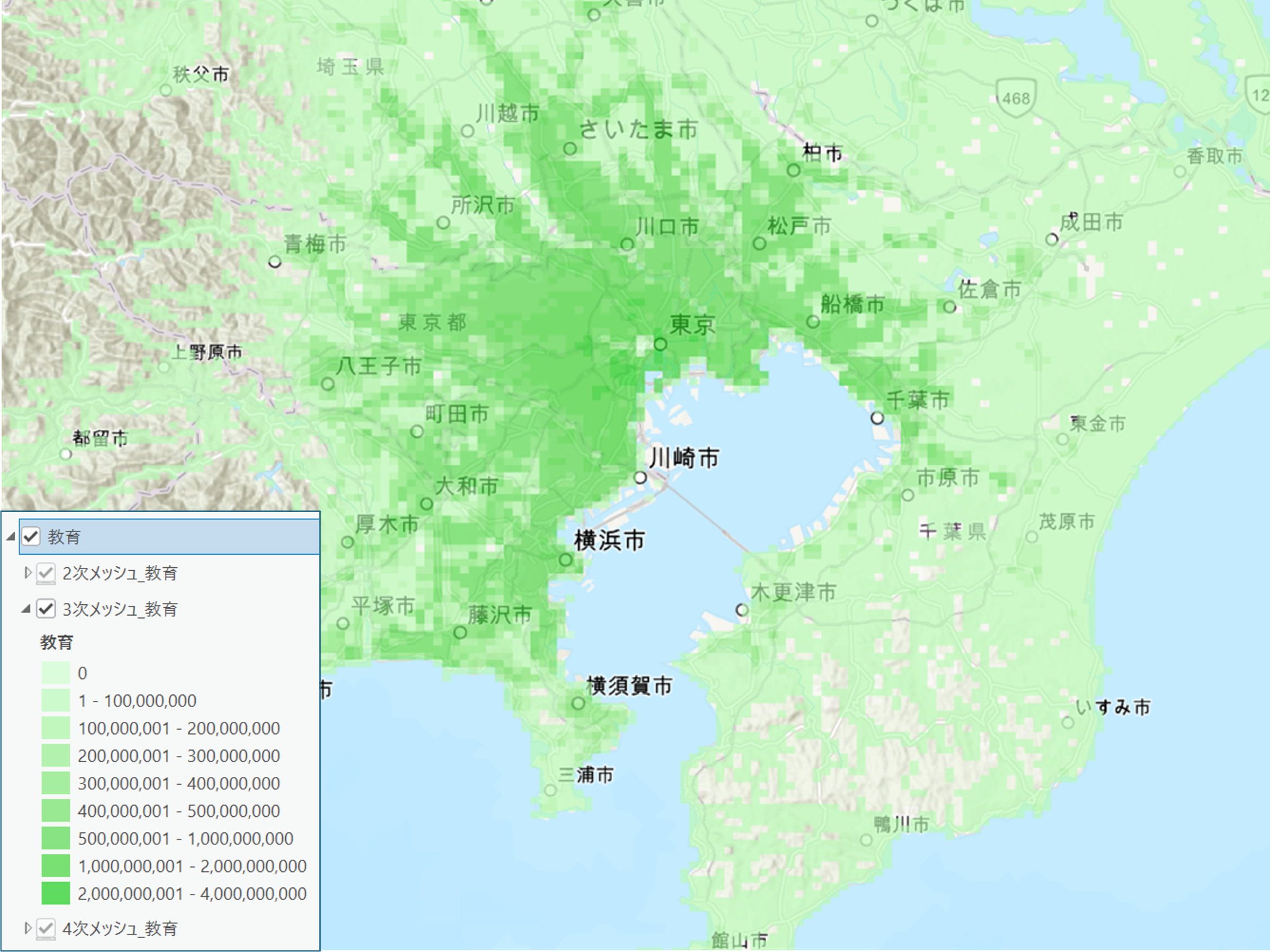The image size is (1270, 952).
Task: Toggle the 2次メッシュ_教育 layer checkbox
Action: pos(46,573)
